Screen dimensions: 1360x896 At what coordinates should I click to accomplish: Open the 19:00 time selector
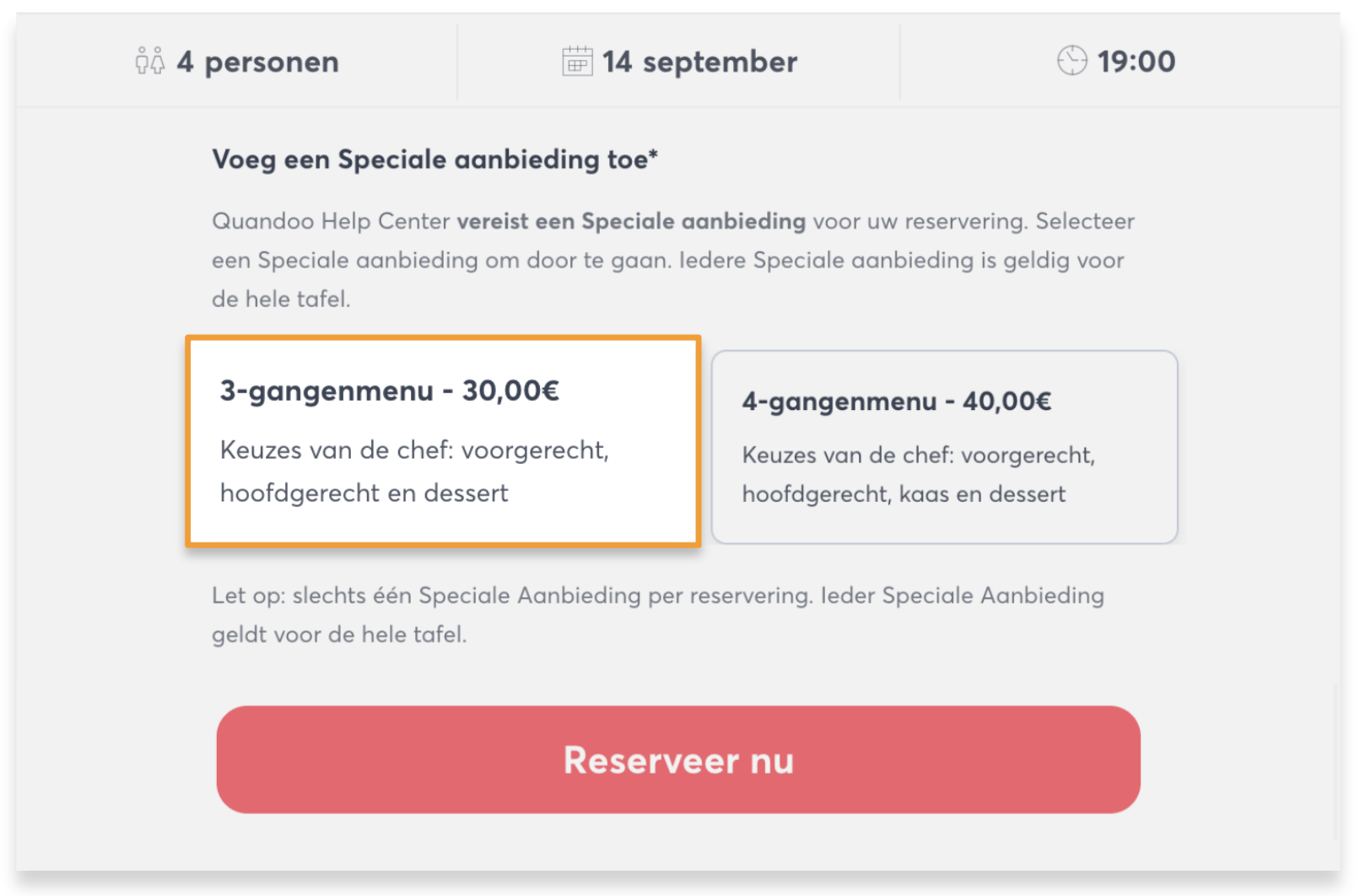[x=1135, y=62]
